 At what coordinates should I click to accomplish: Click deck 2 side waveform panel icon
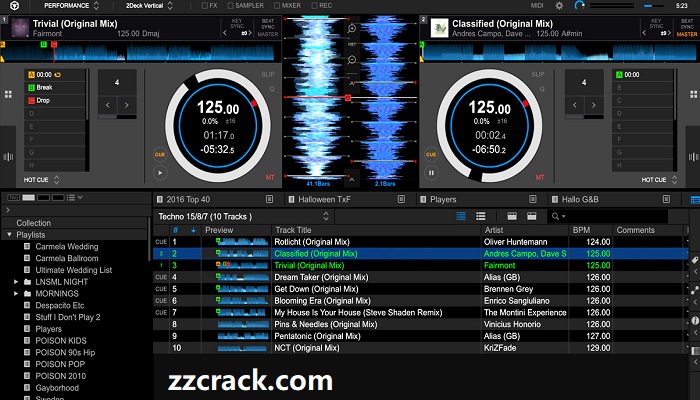pyautogui.click(x=693, y=157)
